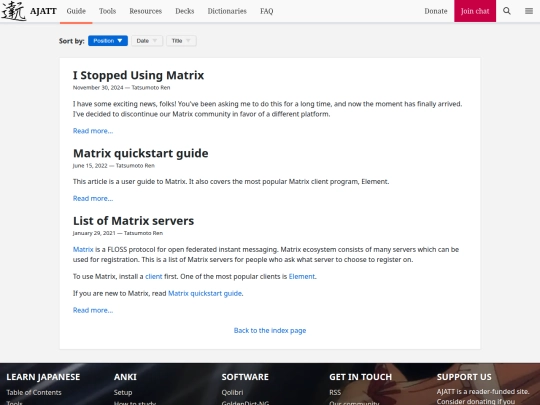This screenshot has height=405, width=540.
Task: Click 'SUPPORT US' footer heading
Action: 464,377
